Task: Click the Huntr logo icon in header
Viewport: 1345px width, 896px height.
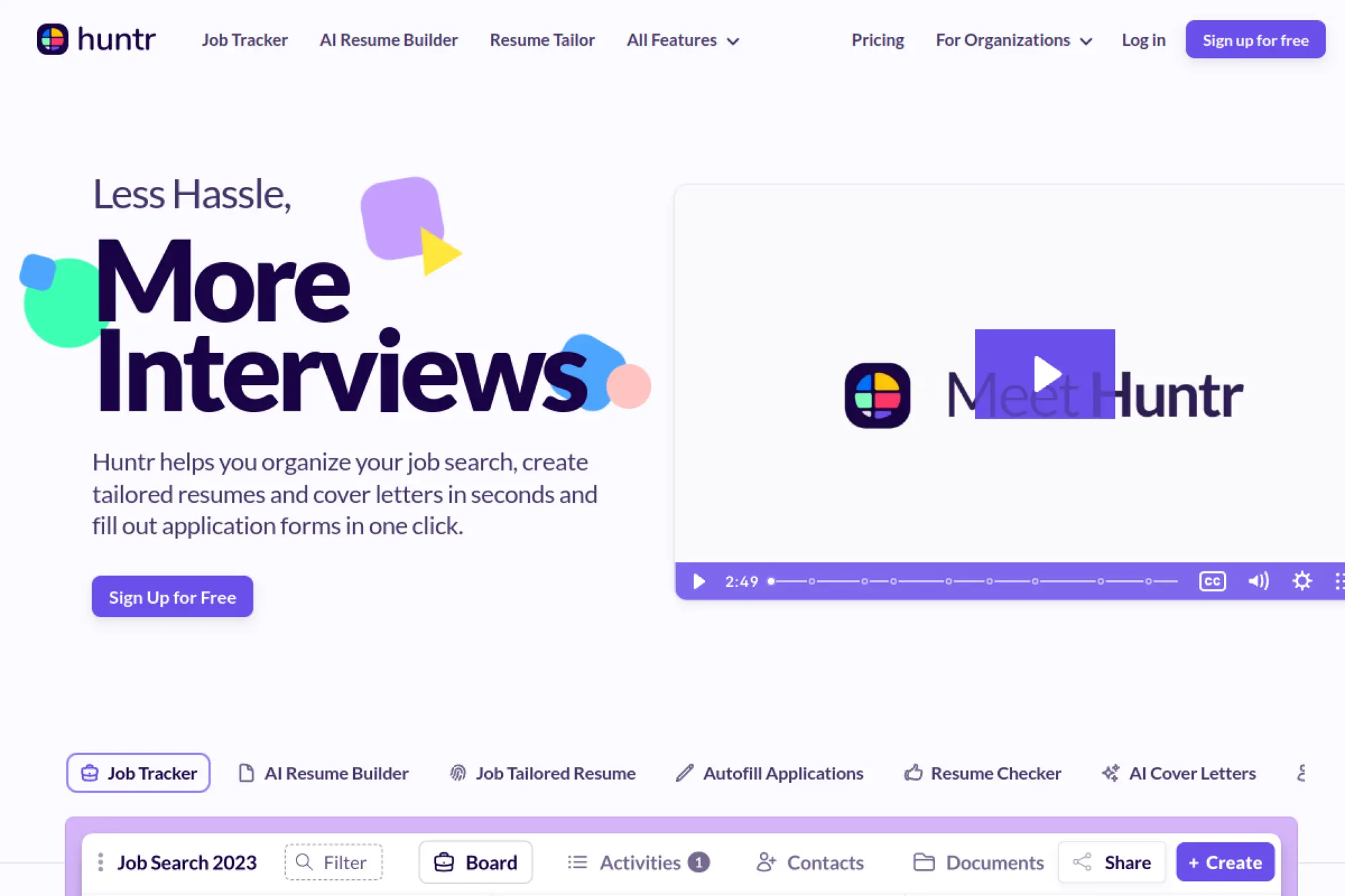Action: pos(52,39)
